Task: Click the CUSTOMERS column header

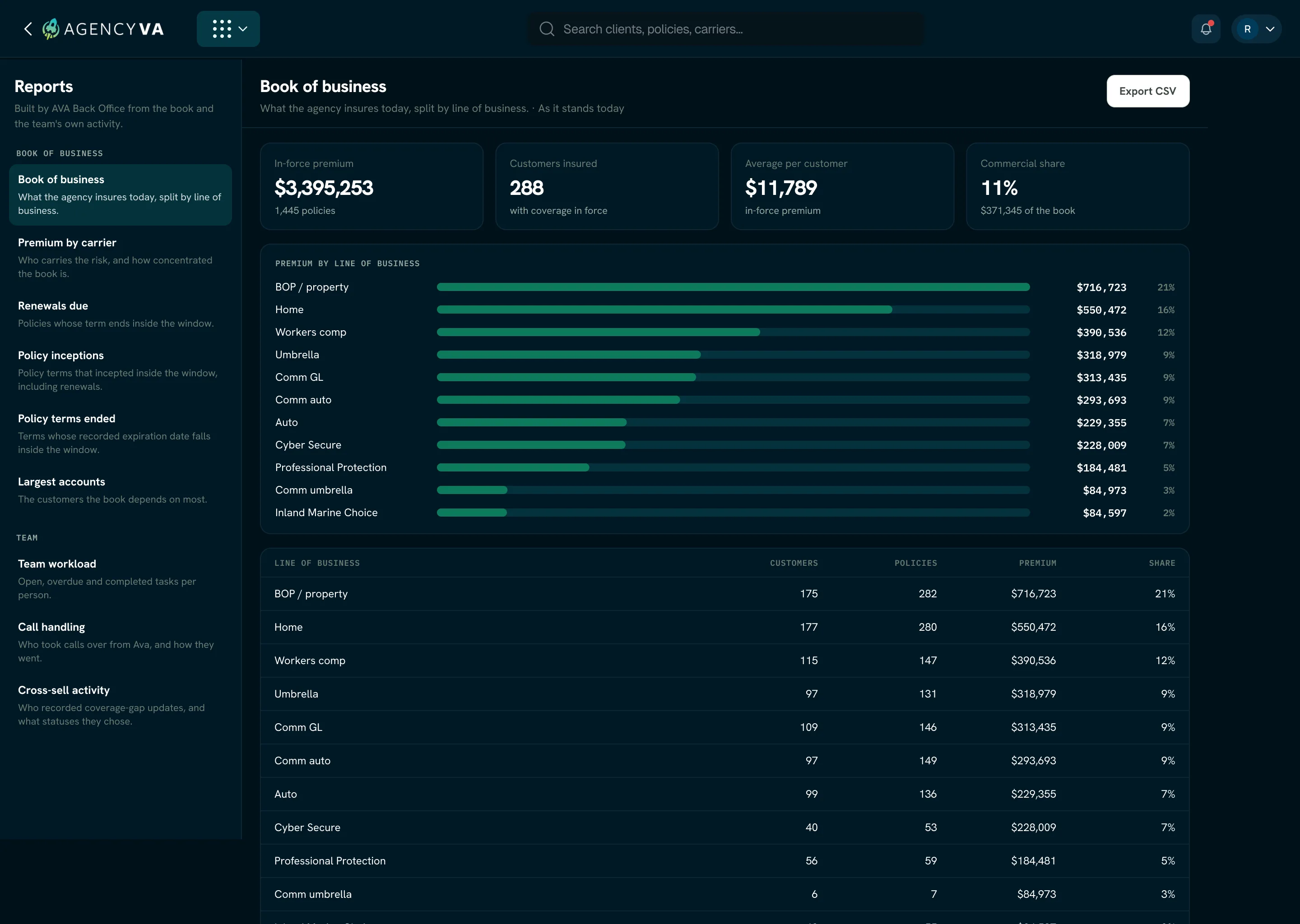Action: coord(794,563)
